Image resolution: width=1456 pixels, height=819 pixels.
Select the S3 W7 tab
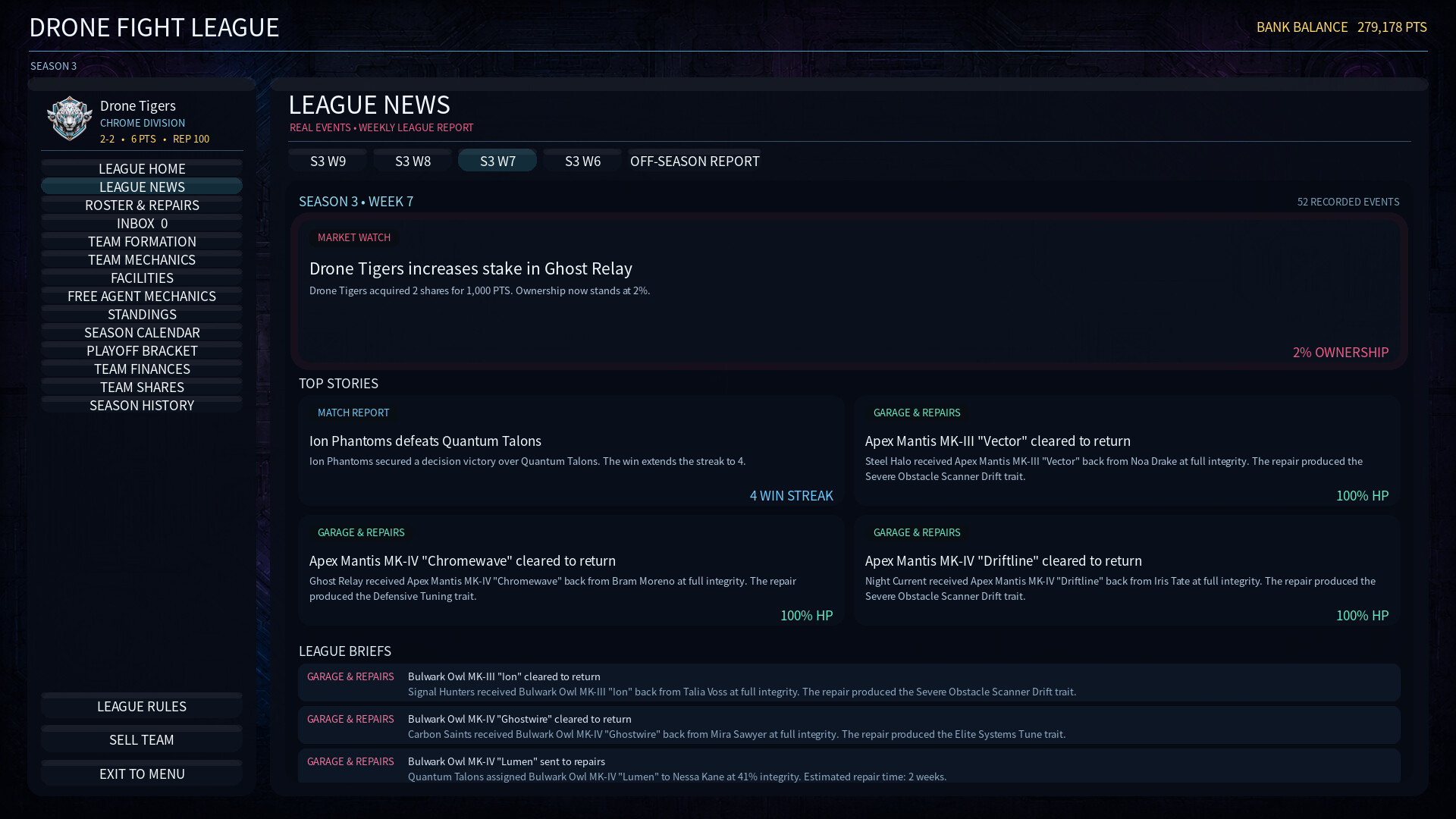[497, 161]
